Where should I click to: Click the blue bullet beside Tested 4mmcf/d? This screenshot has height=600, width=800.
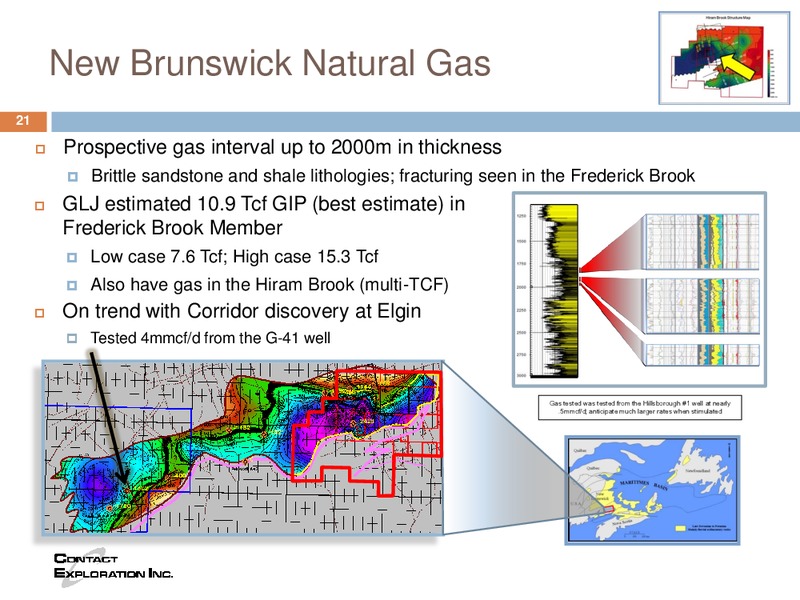(x=72, y=338)
